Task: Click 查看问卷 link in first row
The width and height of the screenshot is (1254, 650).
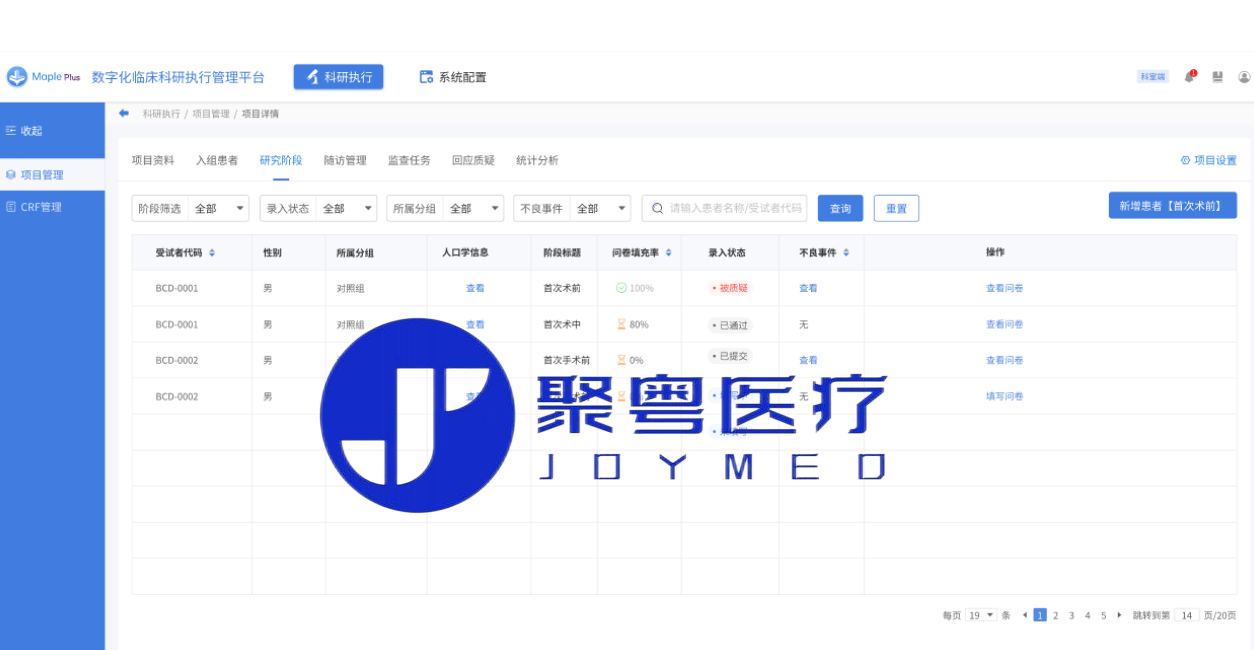Action: point(1004,288)
